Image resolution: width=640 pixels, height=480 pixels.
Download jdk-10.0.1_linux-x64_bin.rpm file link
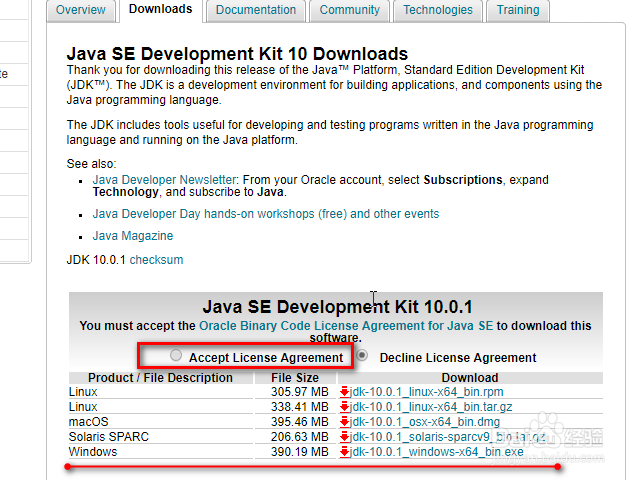tap(426, 392)
